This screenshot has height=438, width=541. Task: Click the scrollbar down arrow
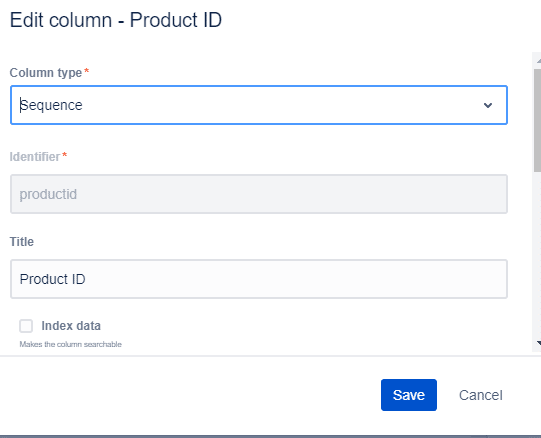click(x=539, y=343)
